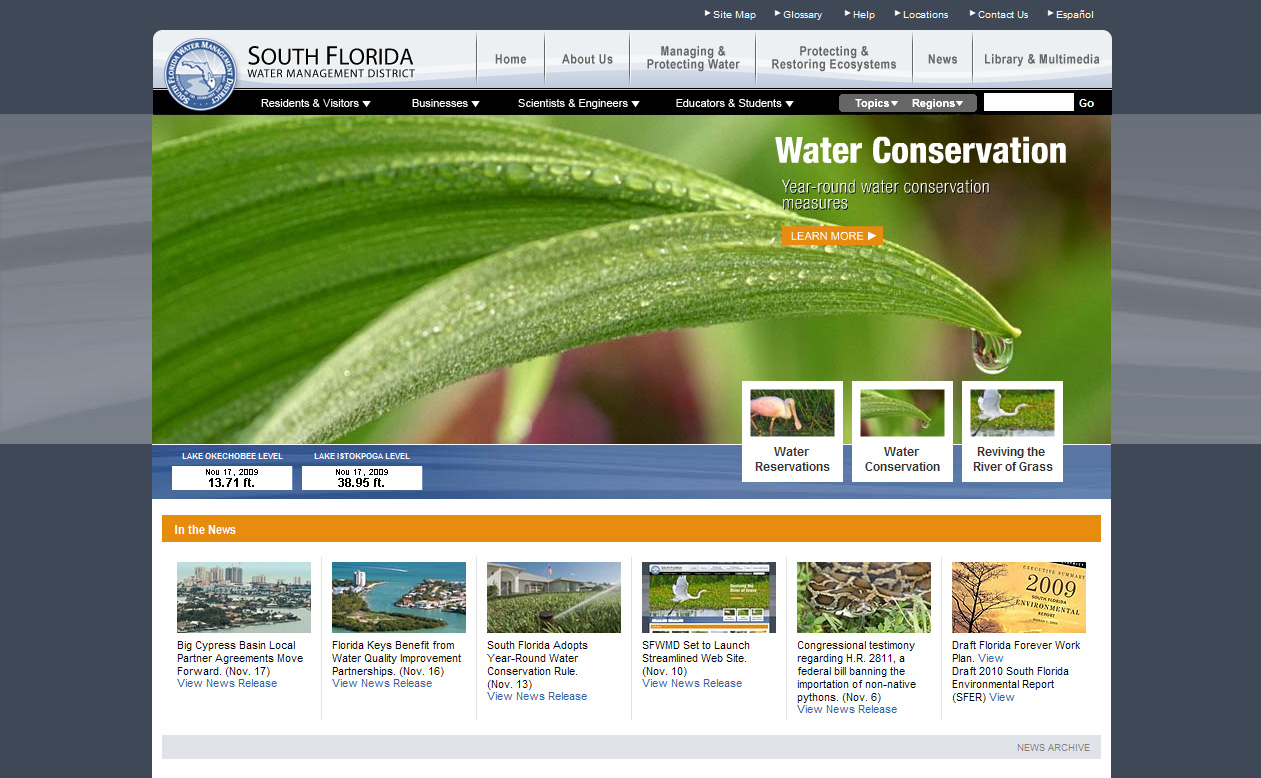The width and height of the screenshot is (1261, 778).
Task: Click the Go search button
Action: (x=1087, y=103)
